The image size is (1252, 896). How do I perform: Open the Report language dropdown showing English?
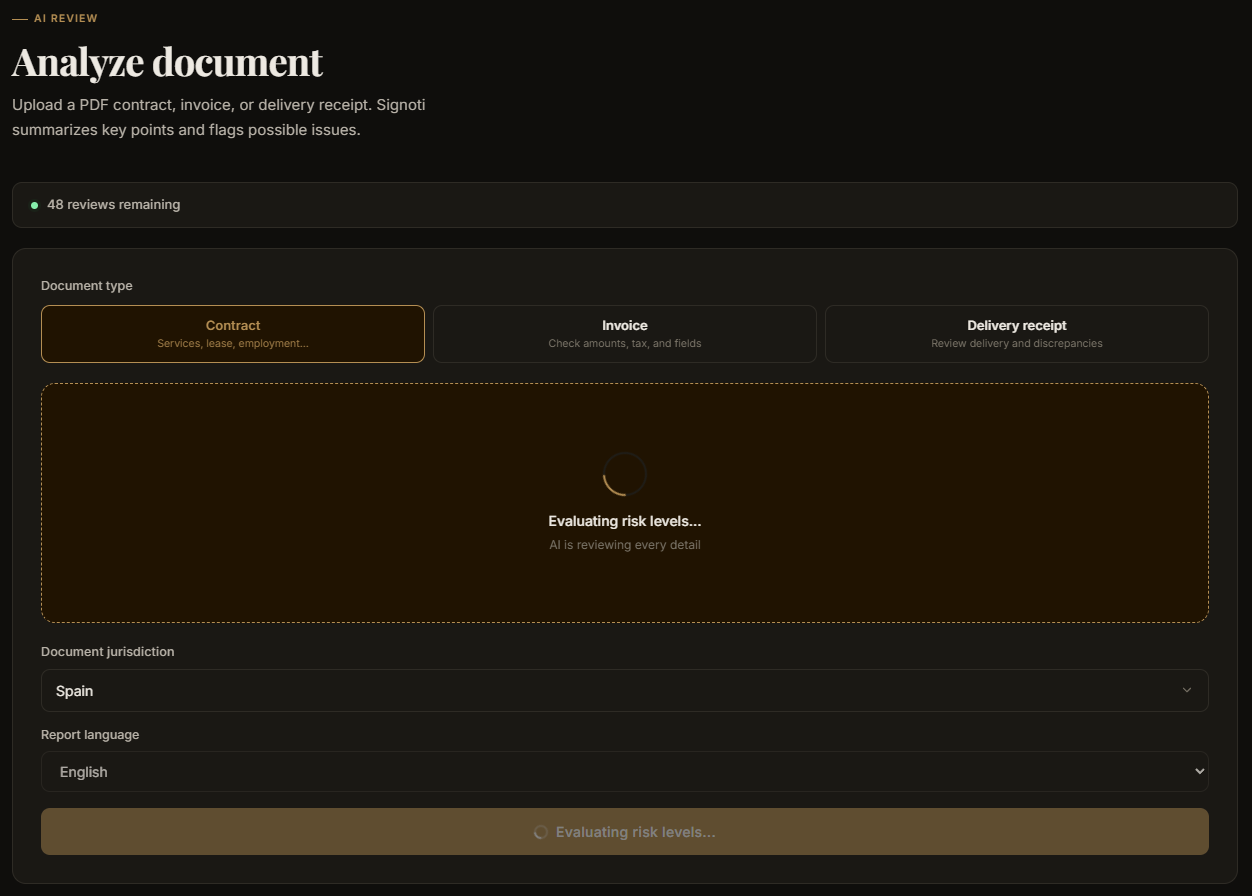coord(625,772)
